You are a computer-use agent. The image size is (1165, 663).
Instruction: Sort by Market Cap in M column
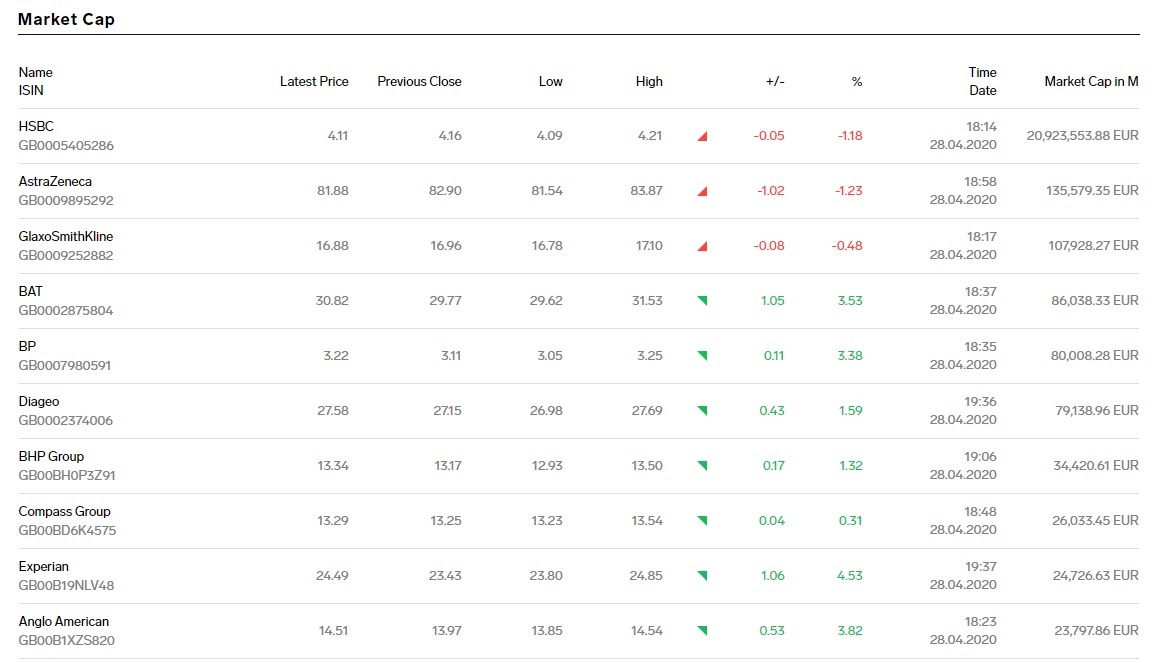tap(1091, 82)
